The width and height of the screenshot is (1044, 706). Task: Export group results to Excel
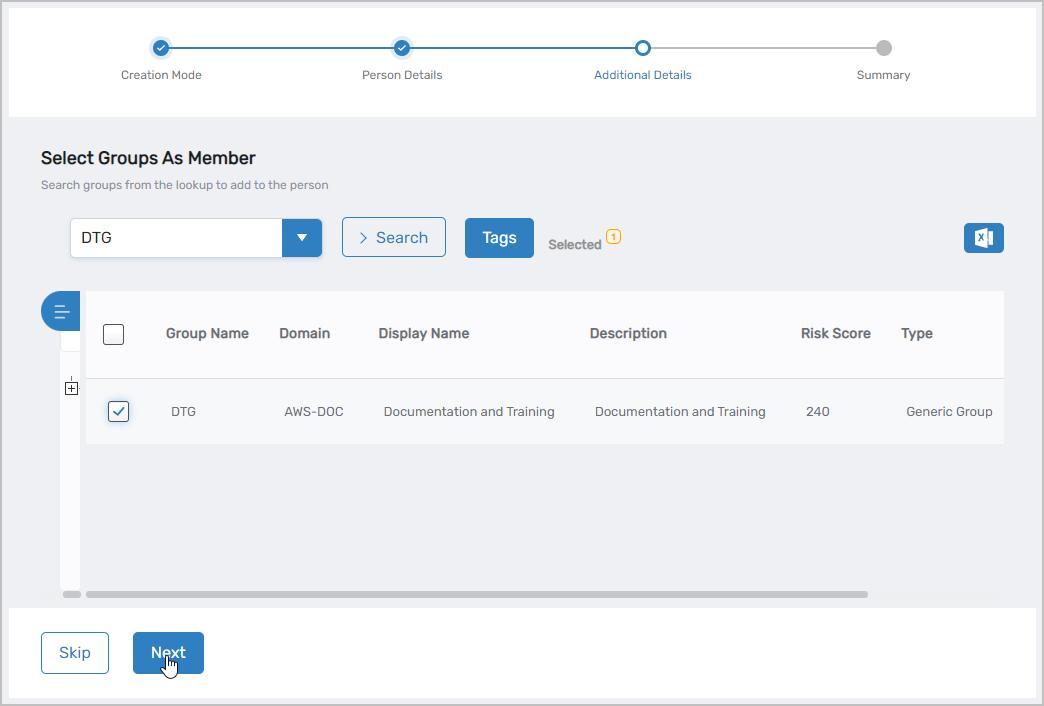point(983,237)
